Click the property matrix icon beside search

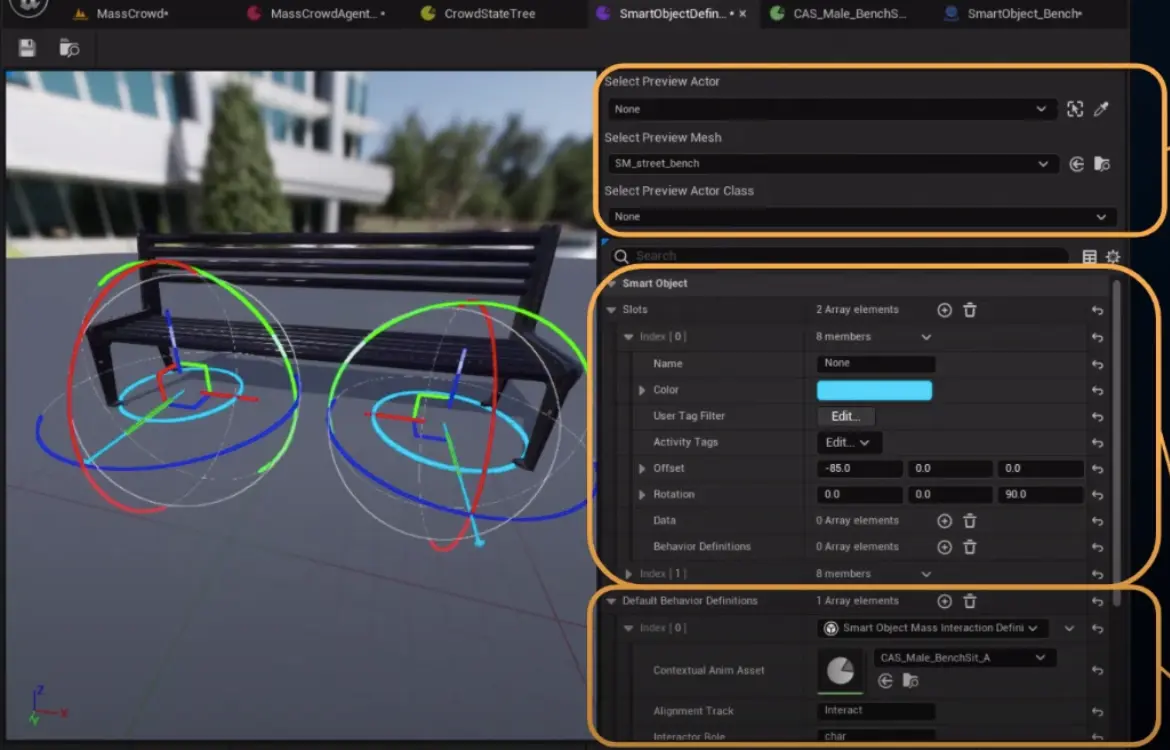point(1090,256)
